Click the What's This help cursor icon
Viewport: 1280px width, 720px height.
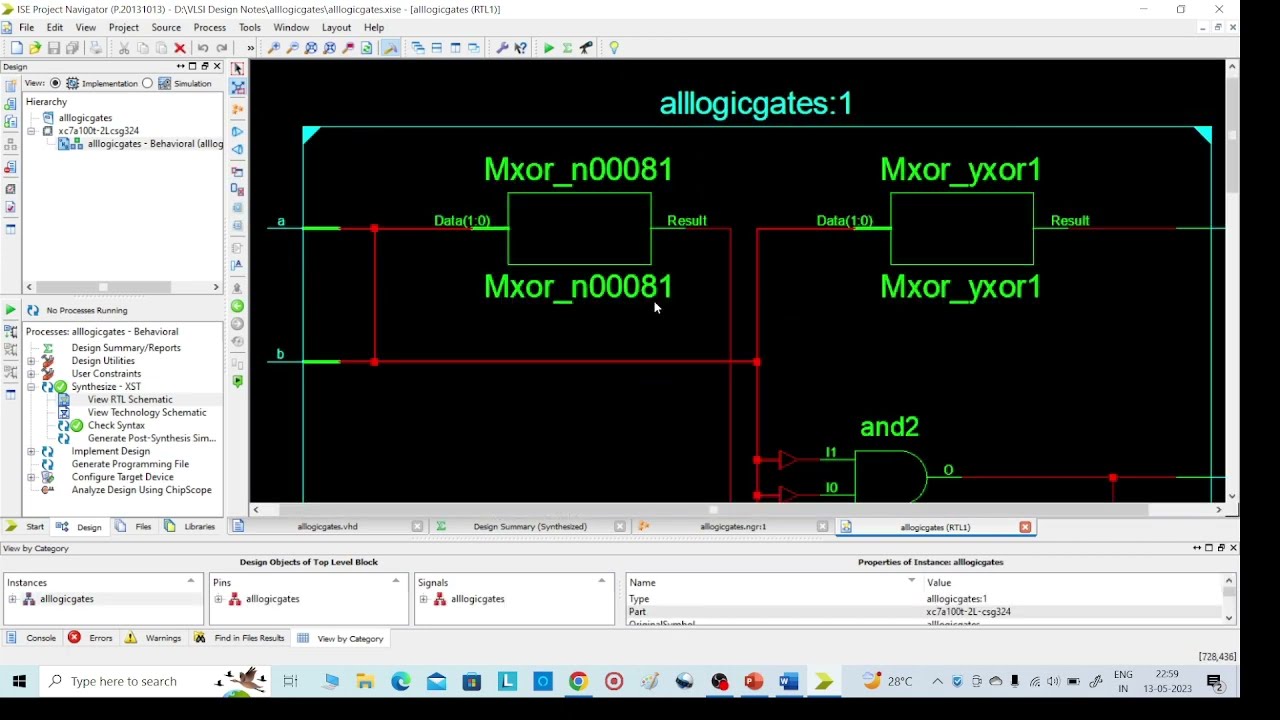521,48
